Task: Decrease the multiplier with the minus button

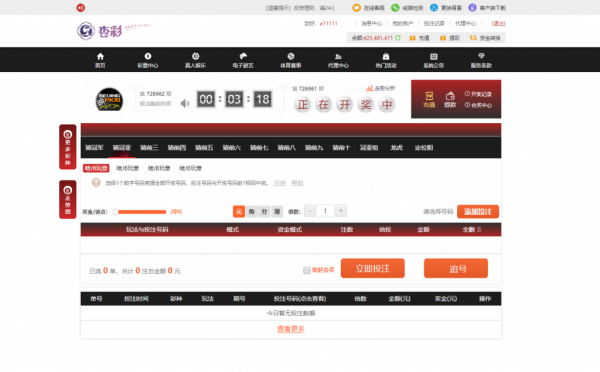Action: tap(310, 210)
